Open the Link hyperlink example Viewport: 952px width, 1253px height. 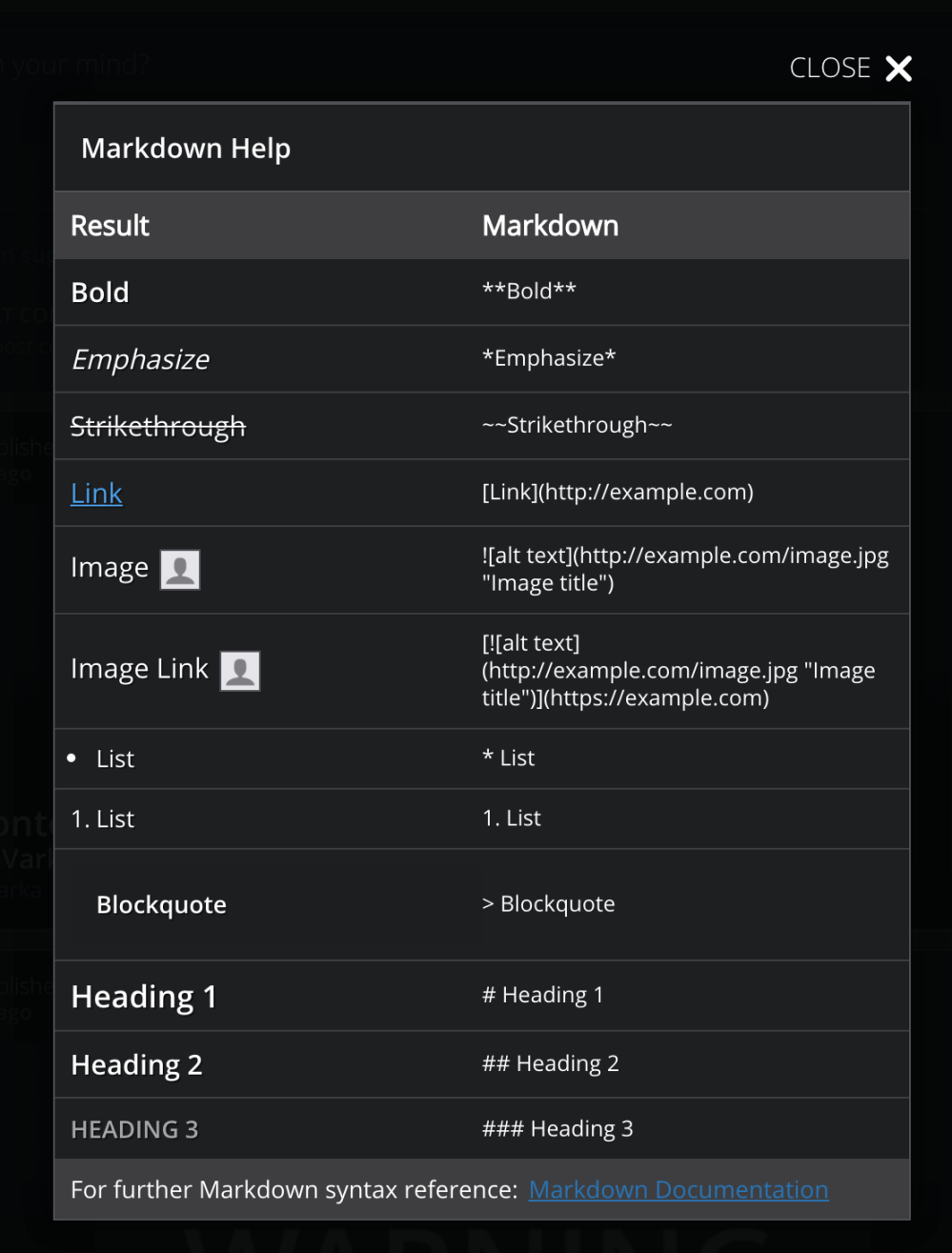(x=95, y=493)
